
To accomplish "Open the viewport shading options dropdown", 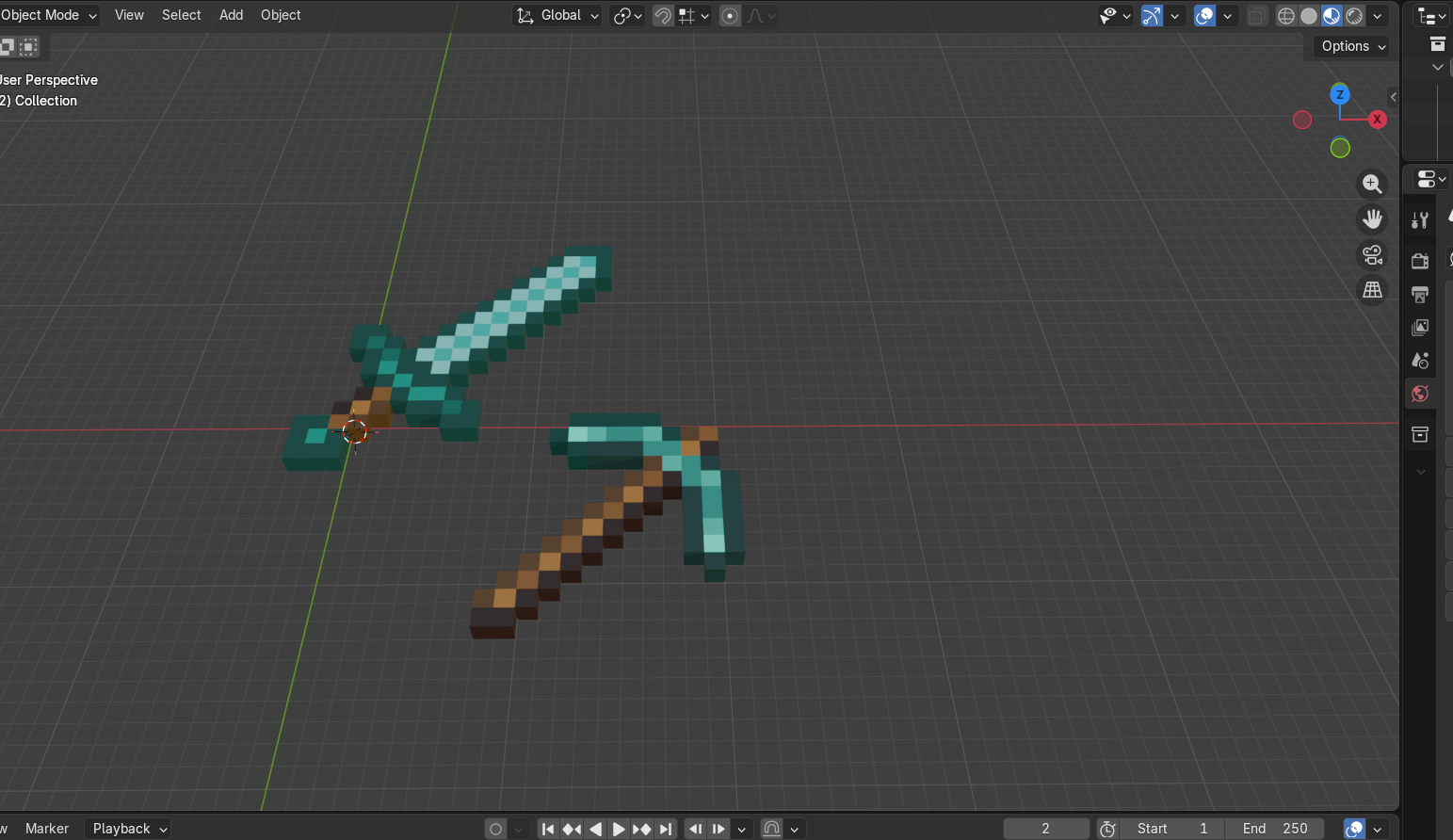I will [1378, 15].
